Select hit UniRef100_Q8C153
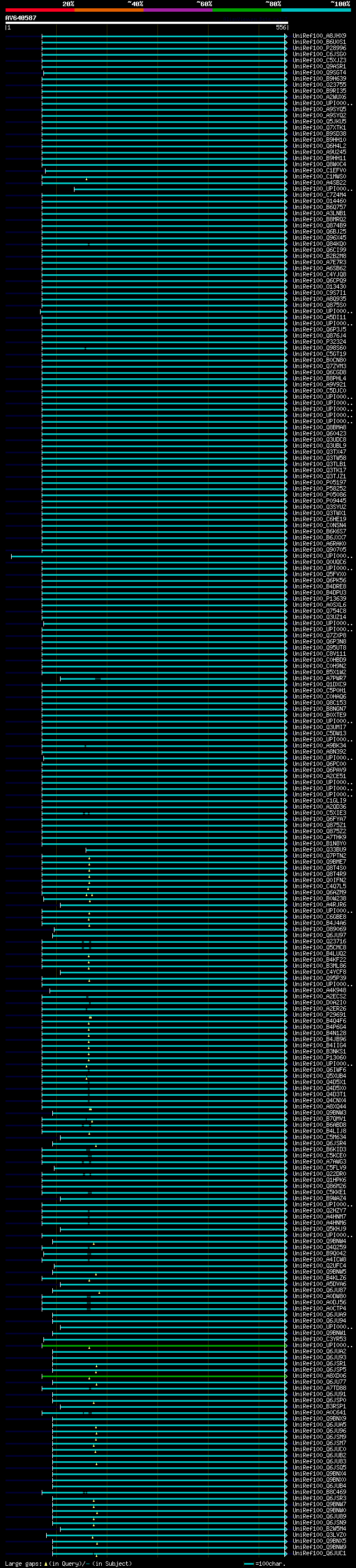This screenshot has width=356, height=1568. click(319, 703)
